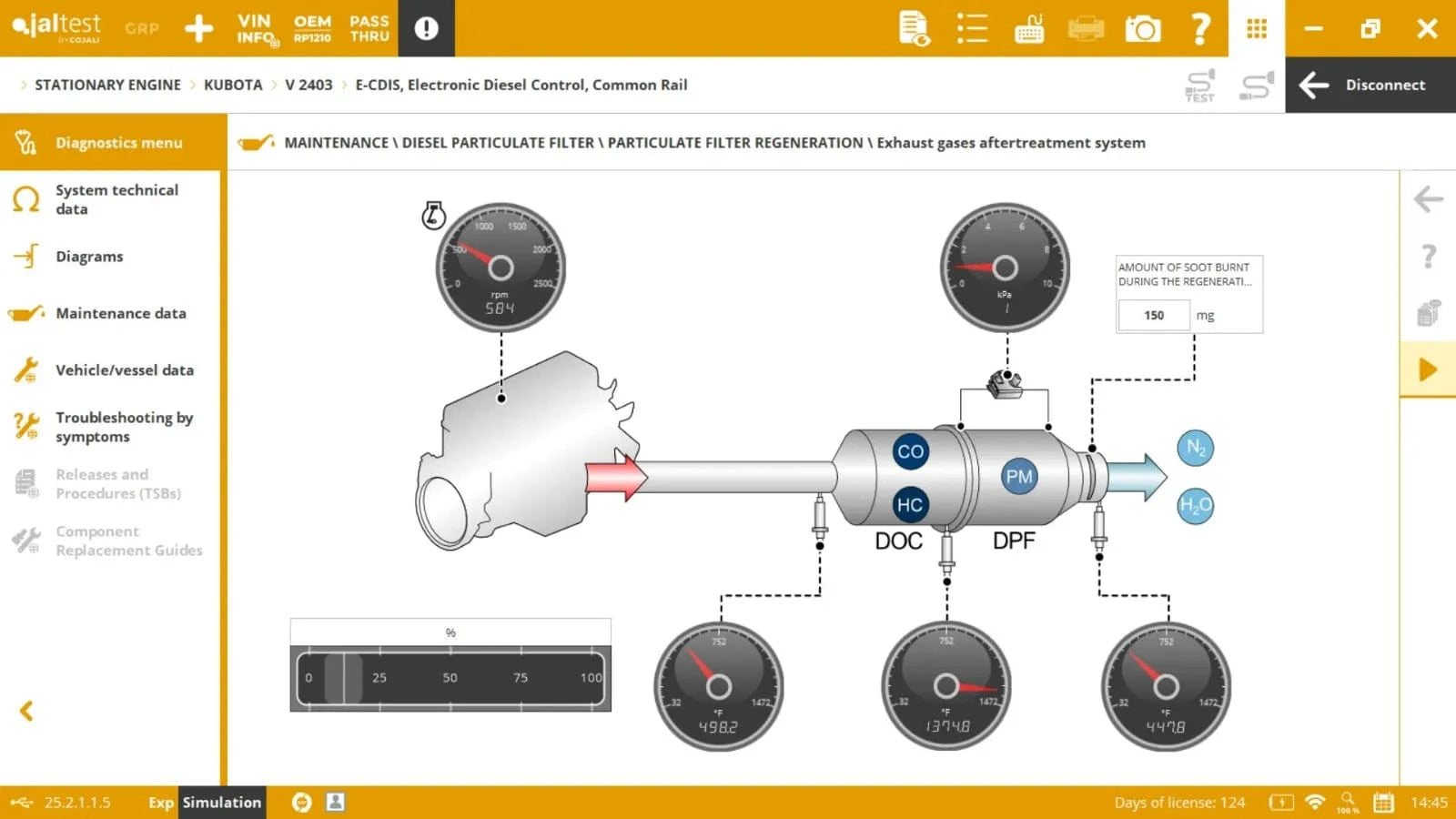Click the soot burnt amount field
Screen dimensions: 1456x819
[1154, 316]
